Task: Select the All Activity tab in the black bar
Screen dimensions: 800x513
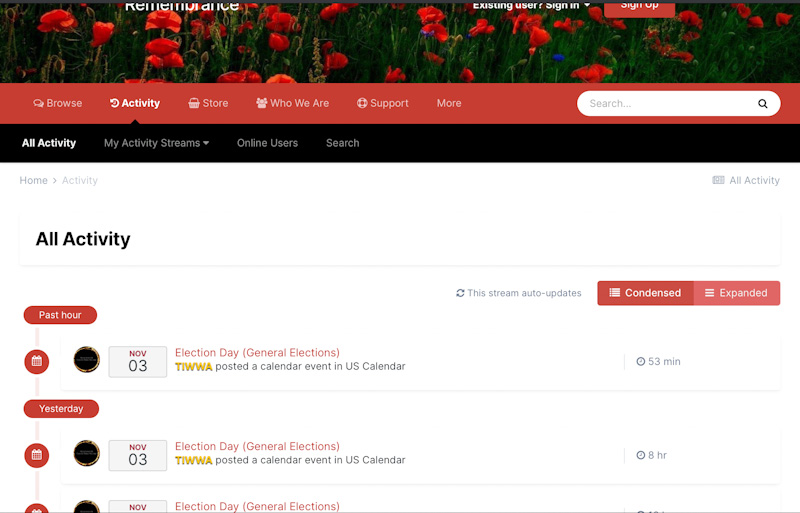Action: (49, 143)
